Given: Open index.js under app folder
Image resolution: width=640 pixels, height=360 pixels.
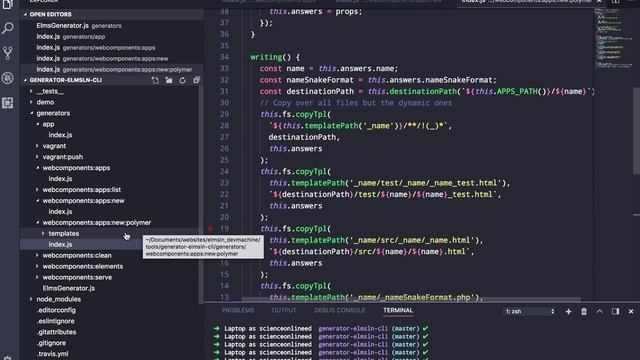Looking at the screenshot, I should point(60,135).
